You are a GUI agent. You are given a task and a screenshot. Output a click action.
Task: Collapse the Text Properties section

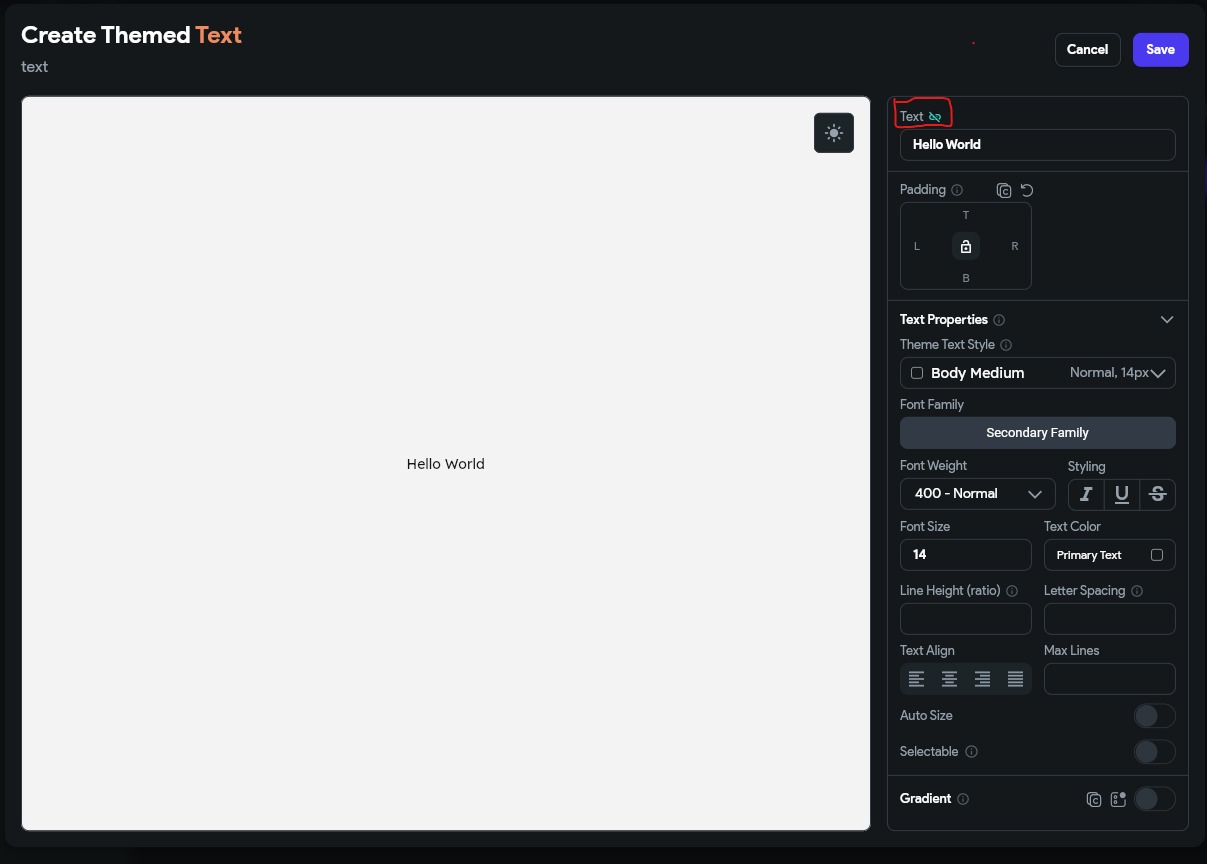tap(1166, 319)
